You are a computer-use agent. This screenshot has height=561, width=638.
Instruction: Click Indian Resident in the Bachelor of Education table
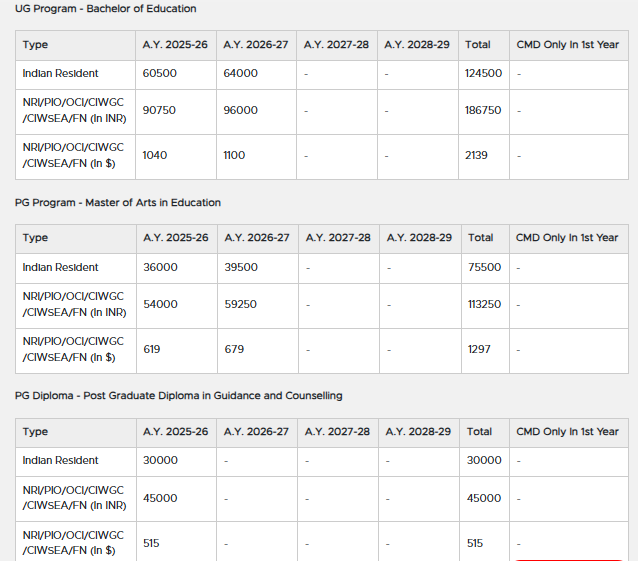click(x=60, y=74)
